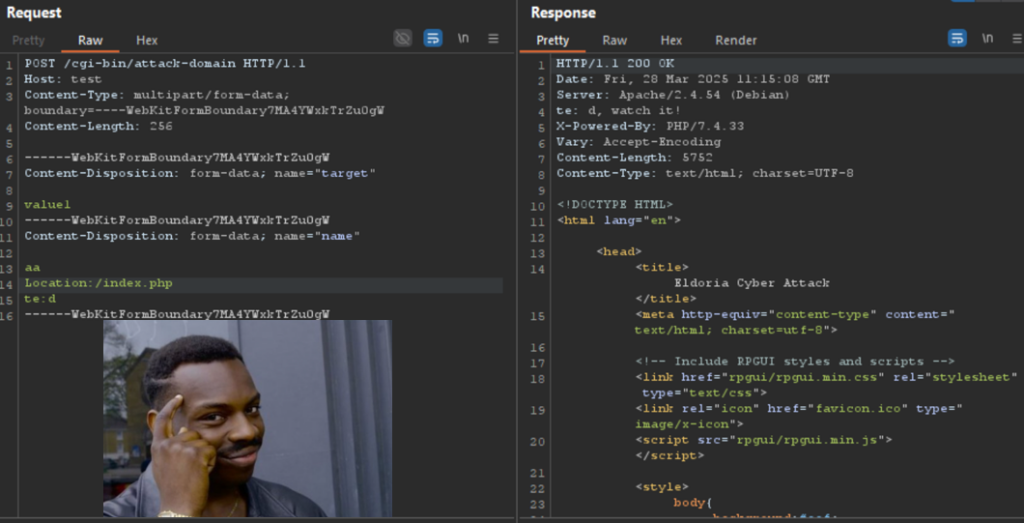Click the '<html lang="en">' line in response
1024x523 pixels.
tap(618, 221)
